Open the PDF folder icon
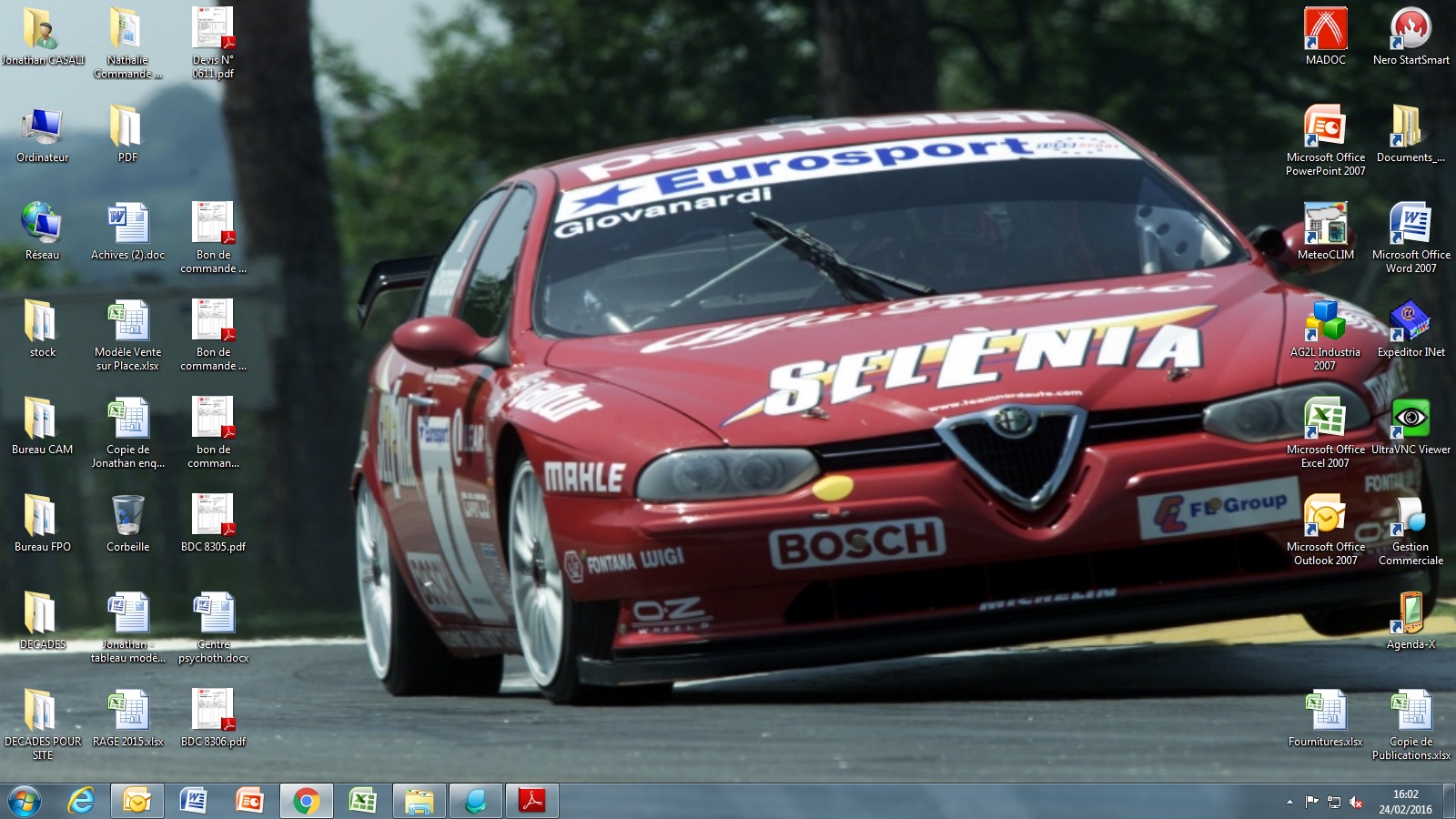 [x=127, y=135]
